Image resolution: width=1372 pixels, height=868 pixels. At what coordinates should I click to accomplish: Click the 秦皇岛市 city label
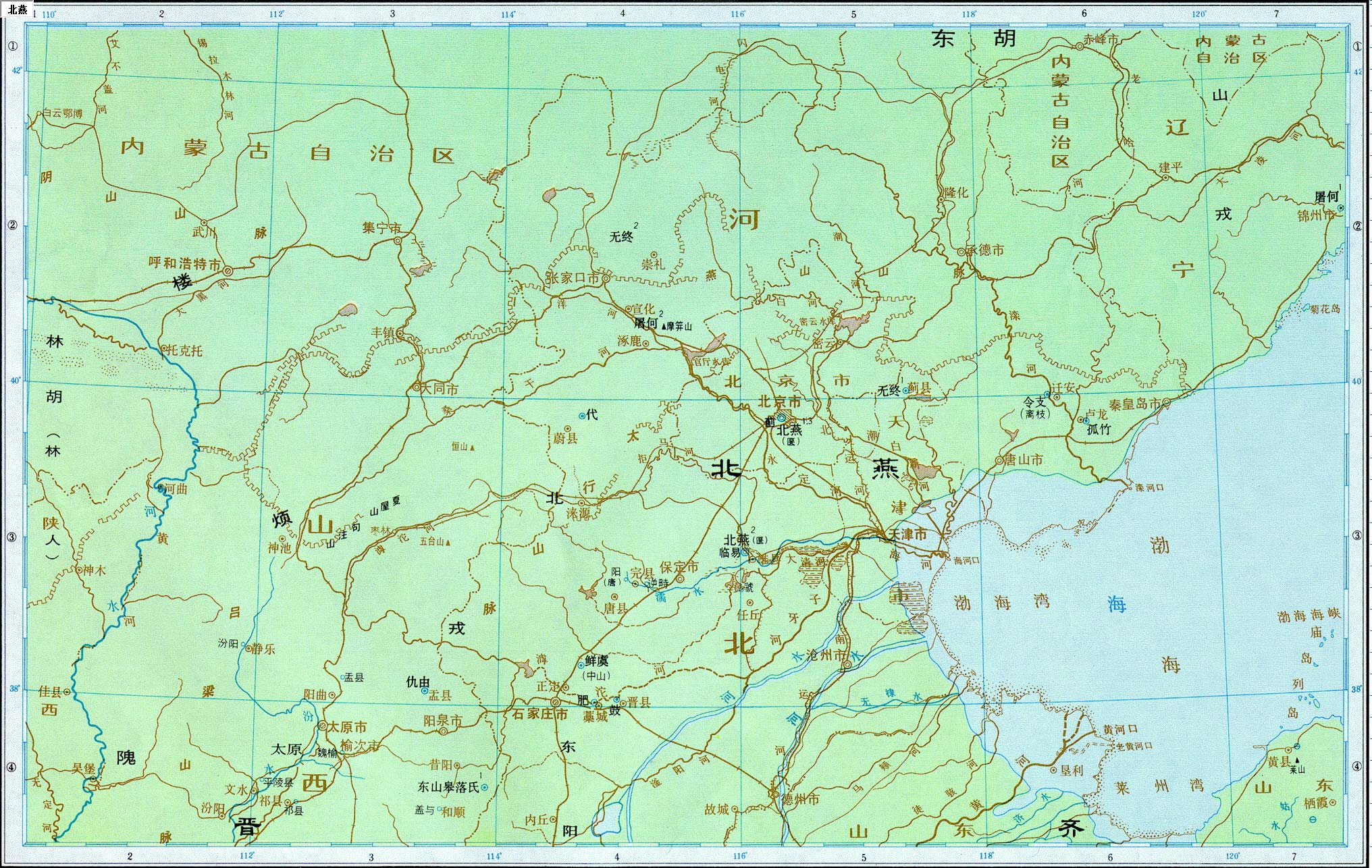click(x=1135, y=404)
